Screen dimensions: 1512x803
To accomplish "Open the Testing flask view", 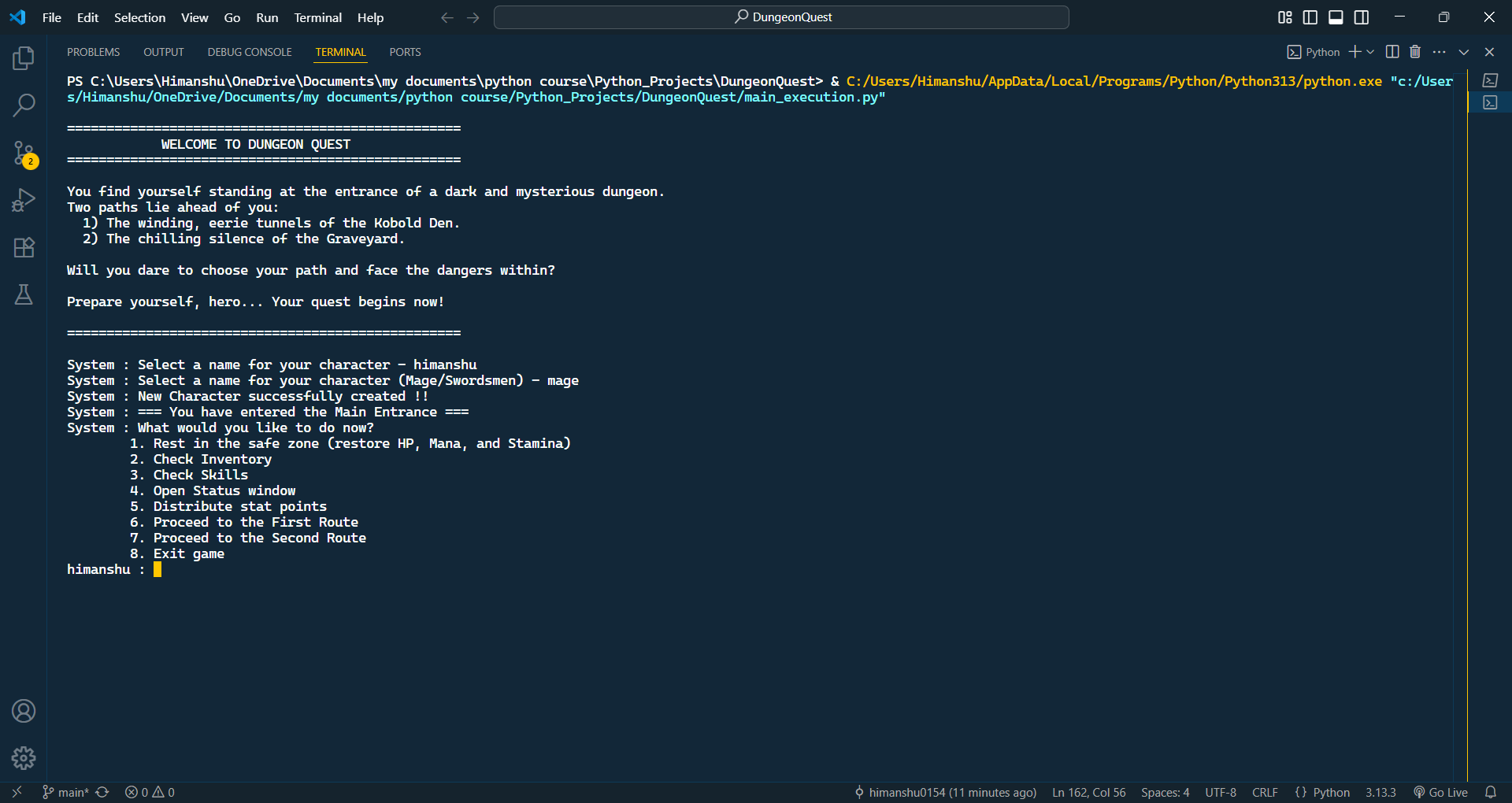I will [24, 294].
